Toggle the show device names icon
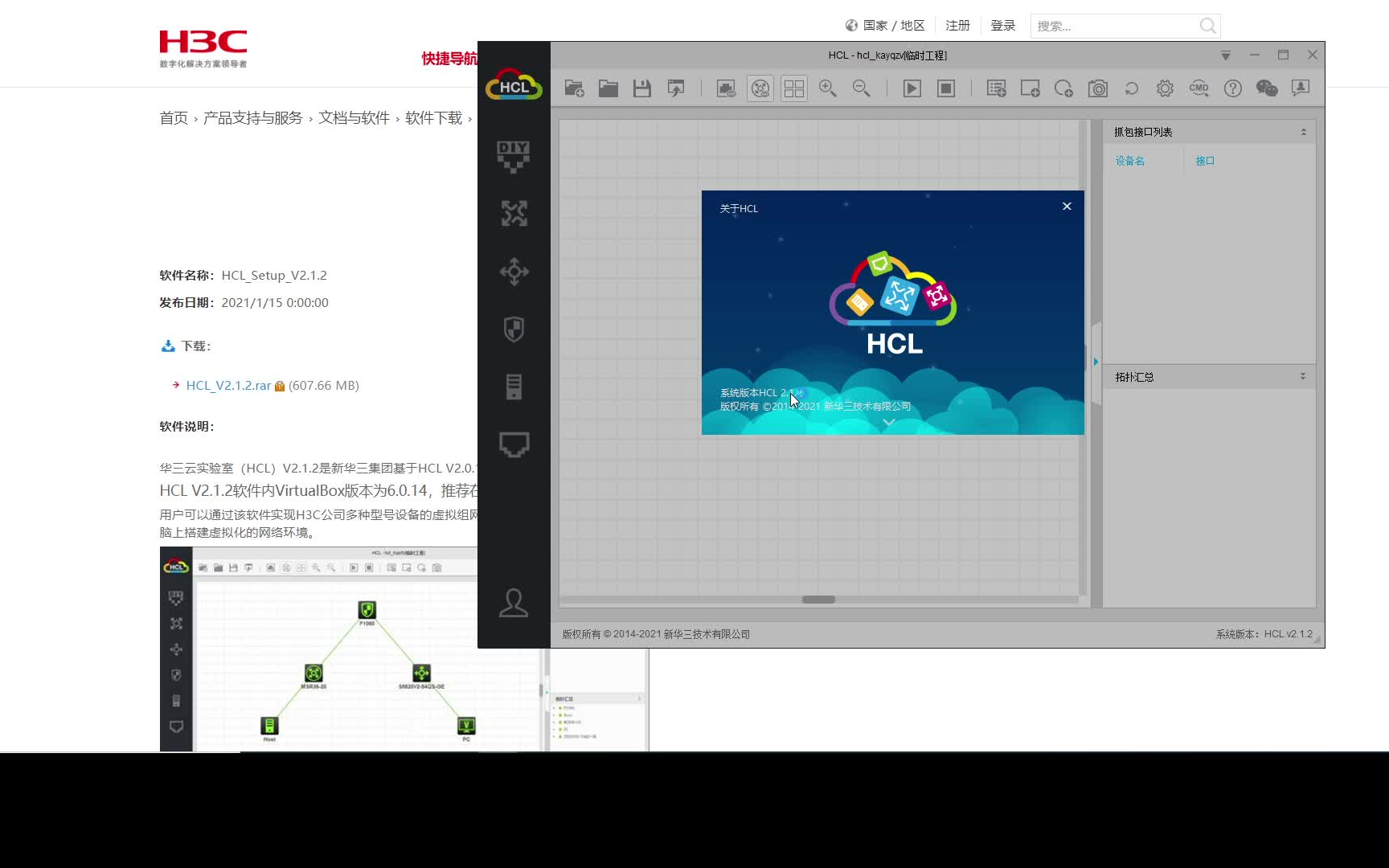Screen dimensions: 1389x868 pyautogui.click(x=760, y=88)
